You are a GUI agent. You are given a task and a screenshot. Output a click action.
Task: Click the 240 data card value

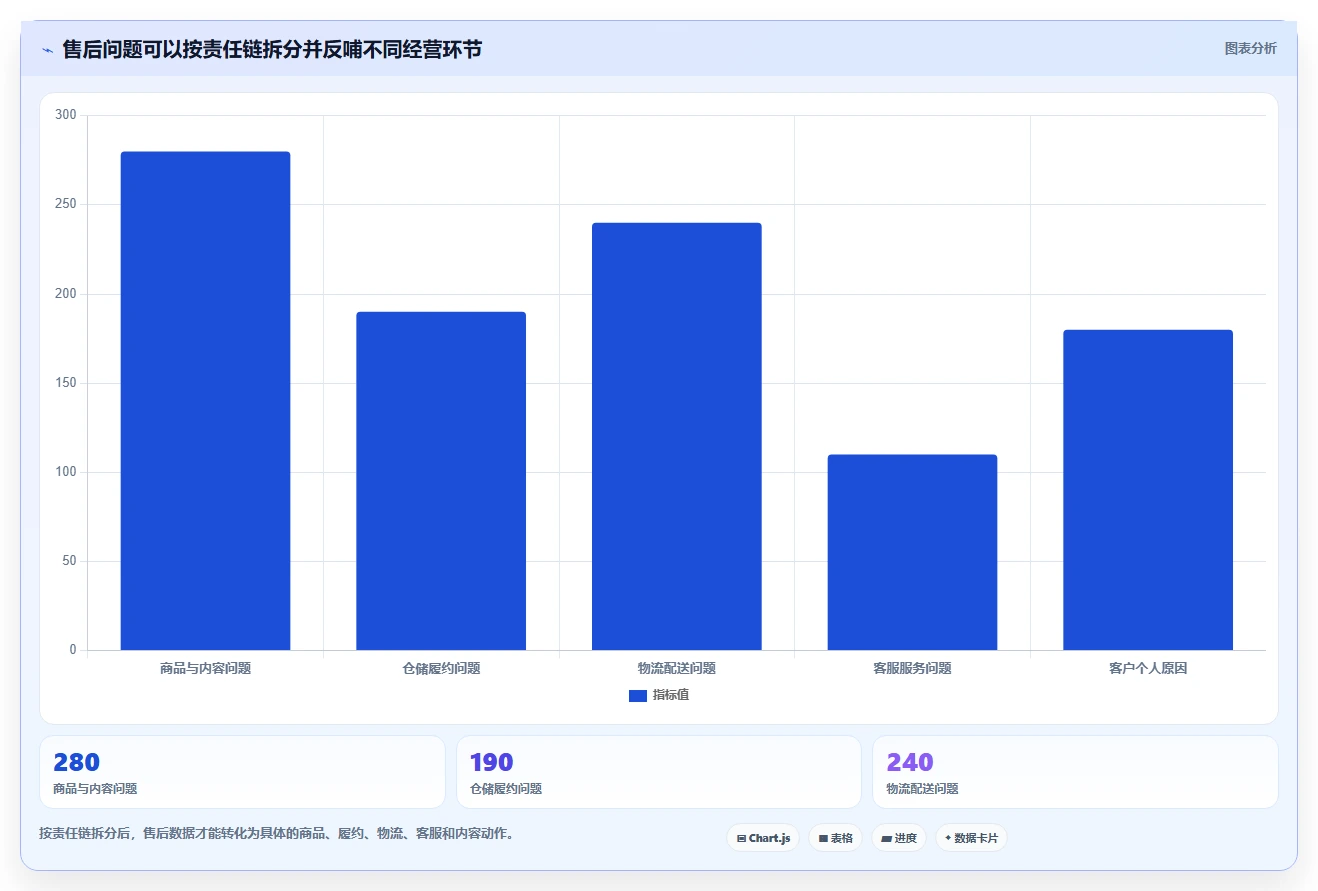point(909,762)
